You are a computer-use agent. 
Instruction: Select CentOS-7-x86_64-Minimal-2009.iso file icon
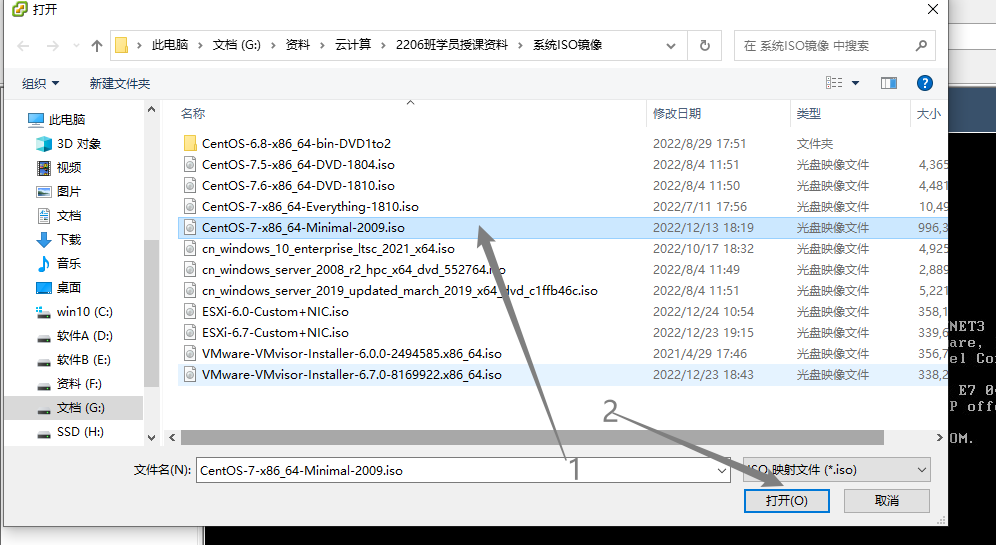click(189, 227)
